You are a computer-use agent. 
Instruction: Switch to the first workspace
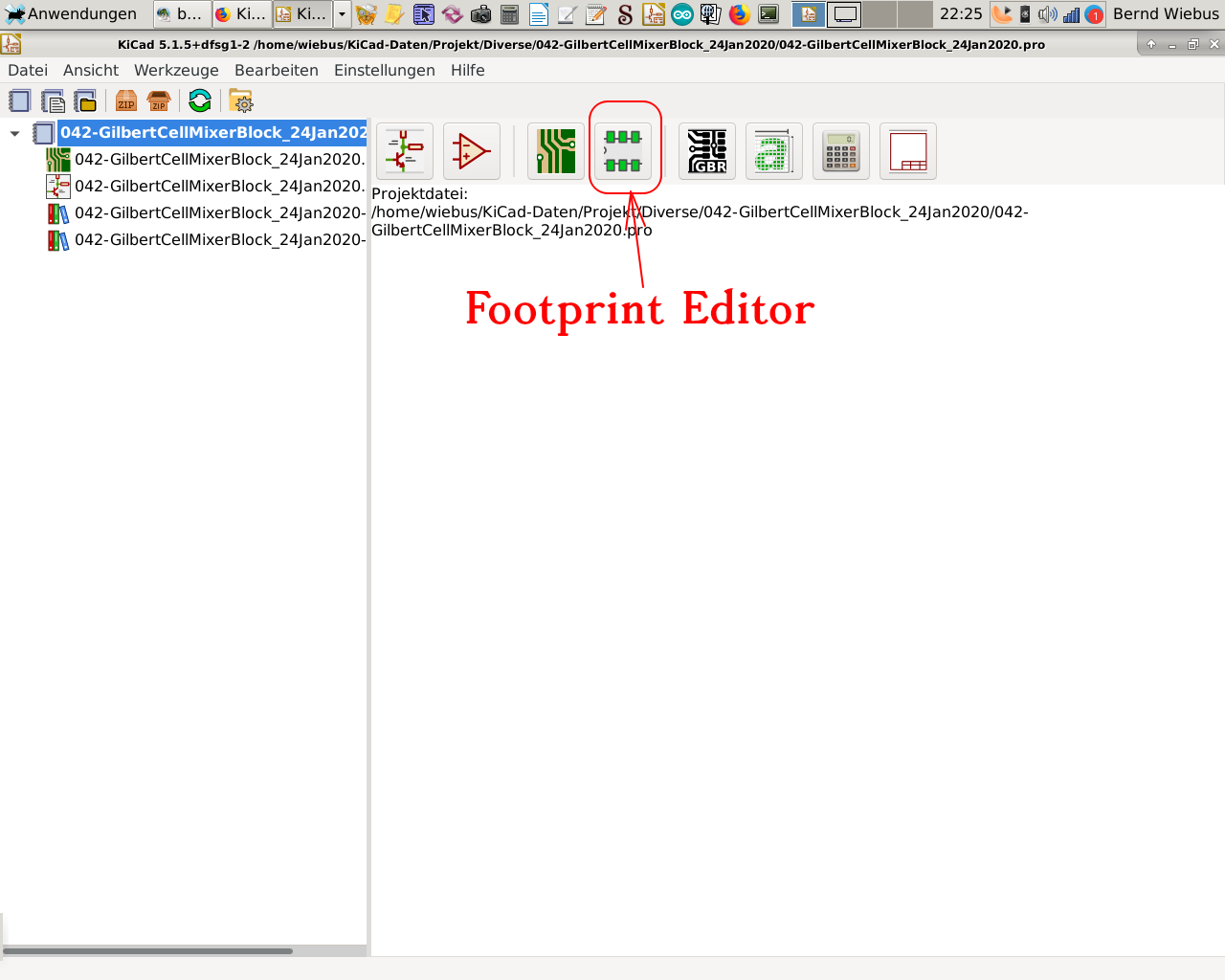pyautogui.click(x=809, y=13)
